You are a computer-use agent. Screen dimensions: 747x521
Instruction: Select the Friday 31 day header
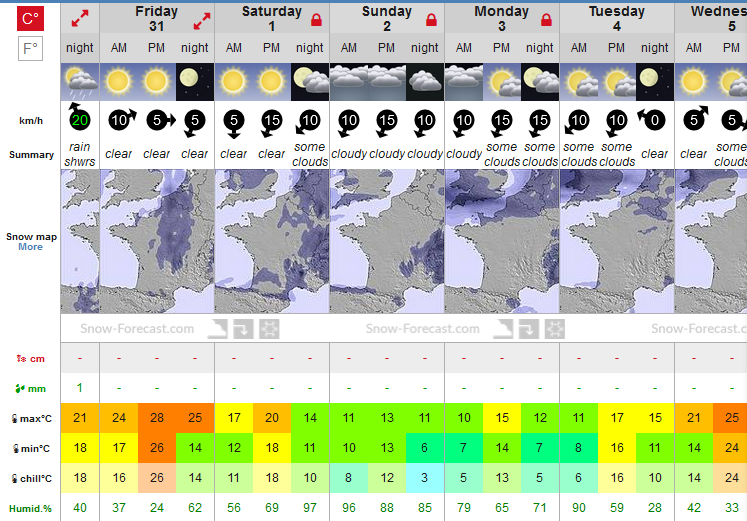(x=157, y=18)
